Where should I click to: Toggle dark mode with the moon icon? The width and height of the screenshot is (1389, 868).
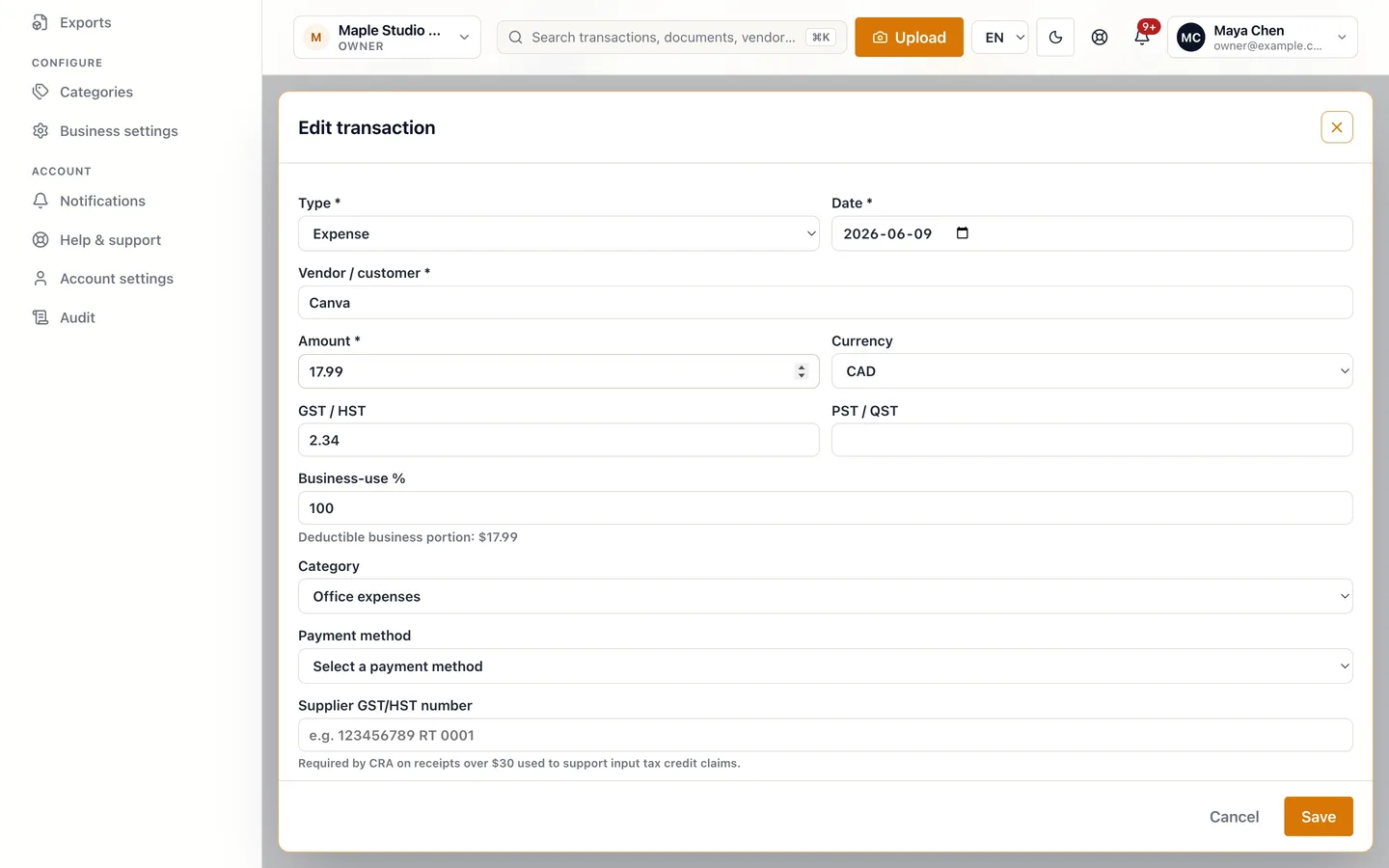(x=1055, y=38)
